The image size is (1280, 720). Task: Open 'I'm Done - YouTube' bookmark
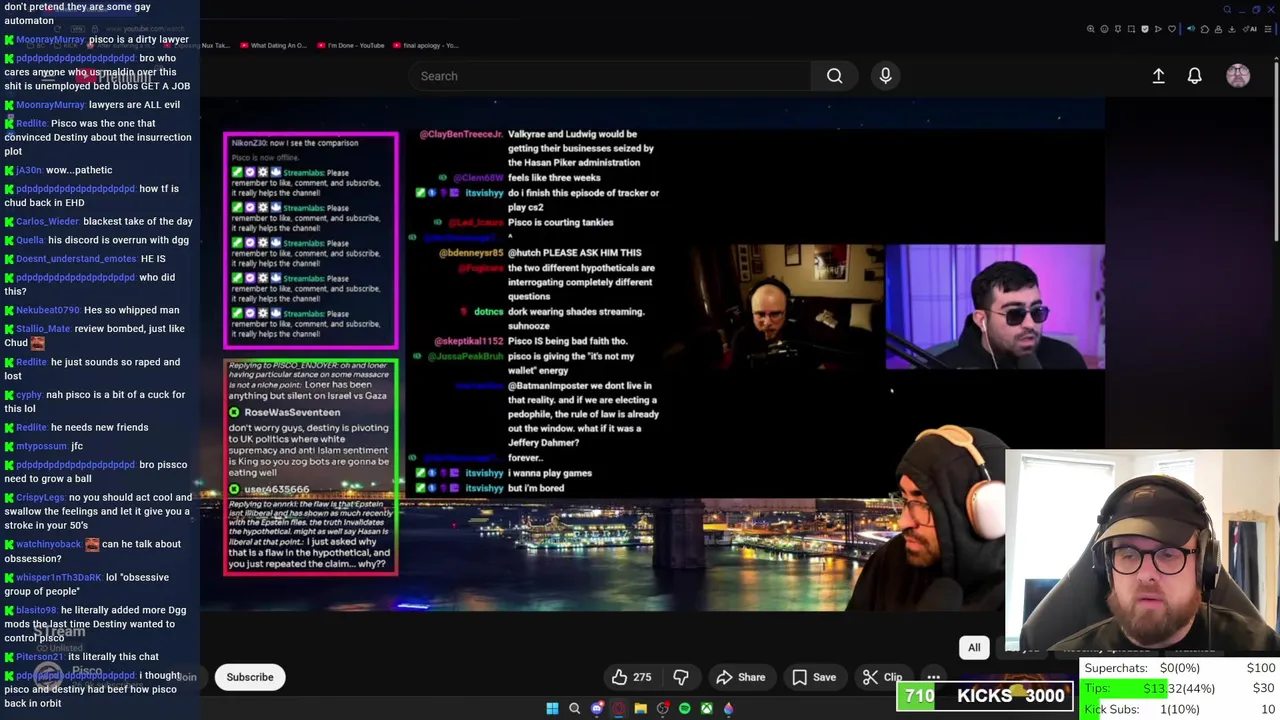(x=351, y=45)
